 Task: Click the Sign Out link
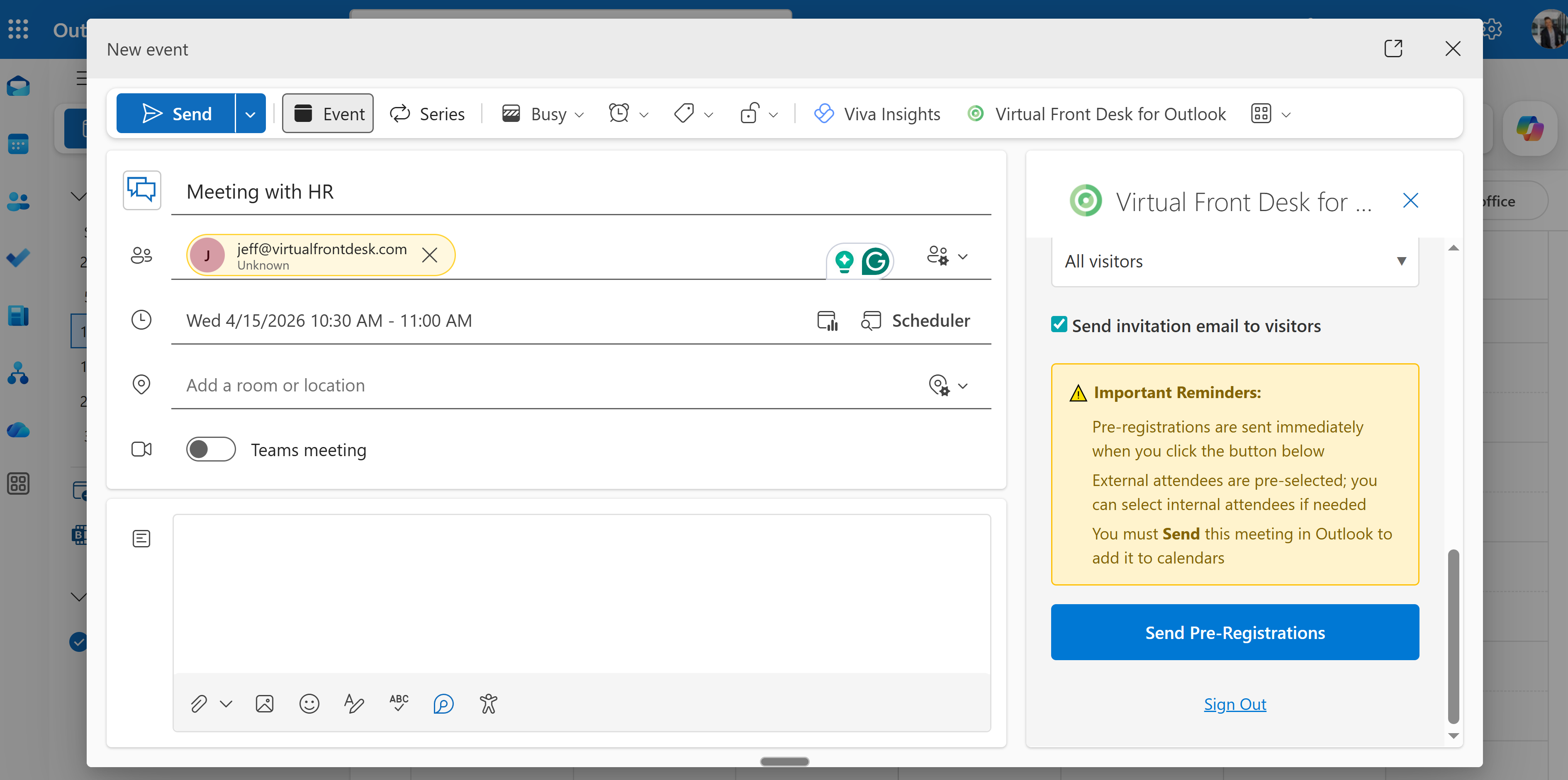point(1234,705)
